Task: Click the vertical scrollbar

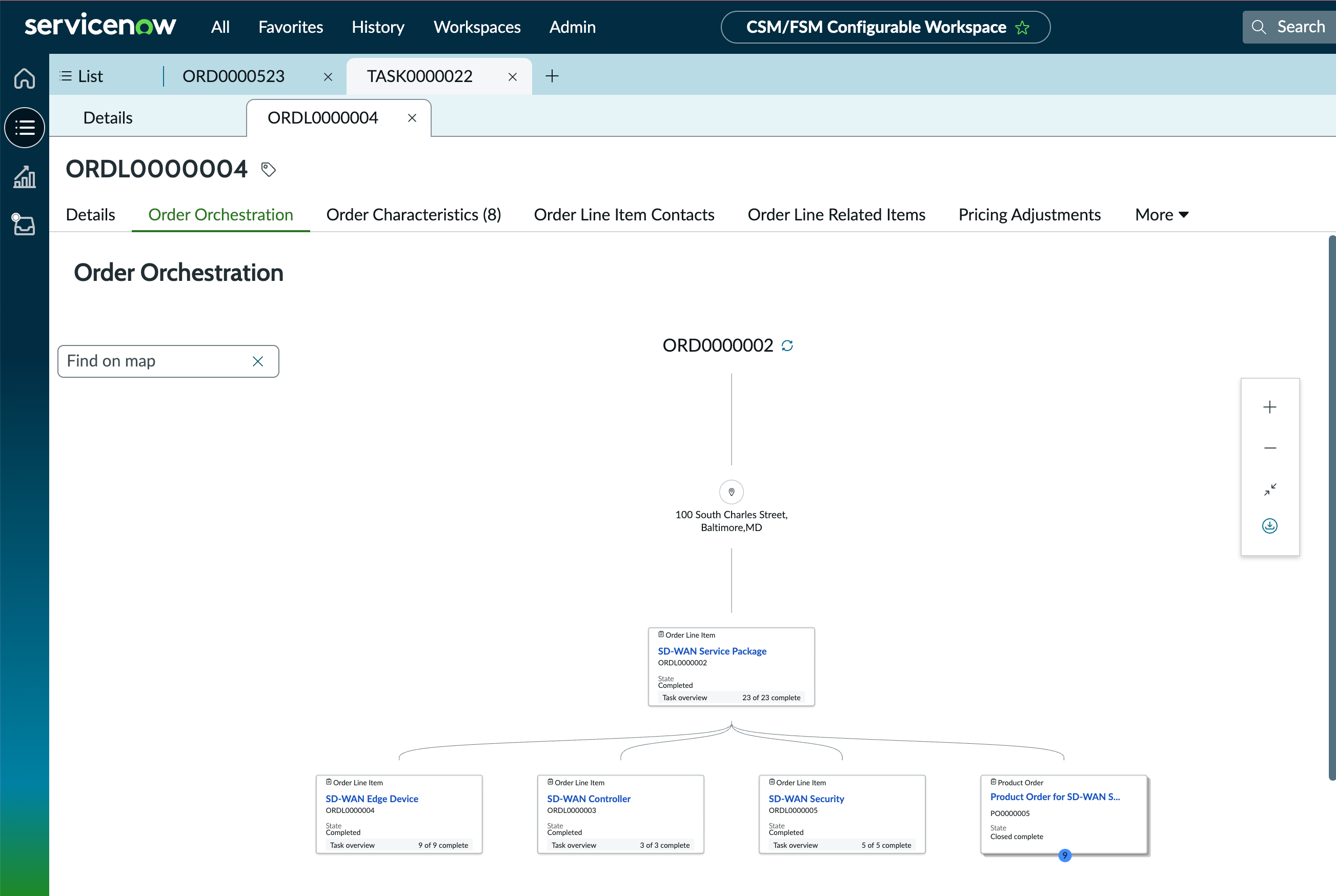Action: pos(1332,507)
